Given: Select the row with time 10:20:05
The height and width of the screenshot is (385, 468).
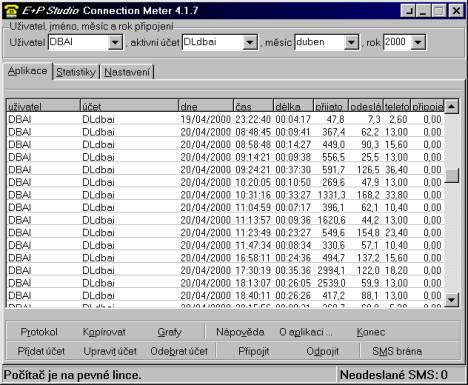Looking at the screenshot, I should (x=225, y=182).
